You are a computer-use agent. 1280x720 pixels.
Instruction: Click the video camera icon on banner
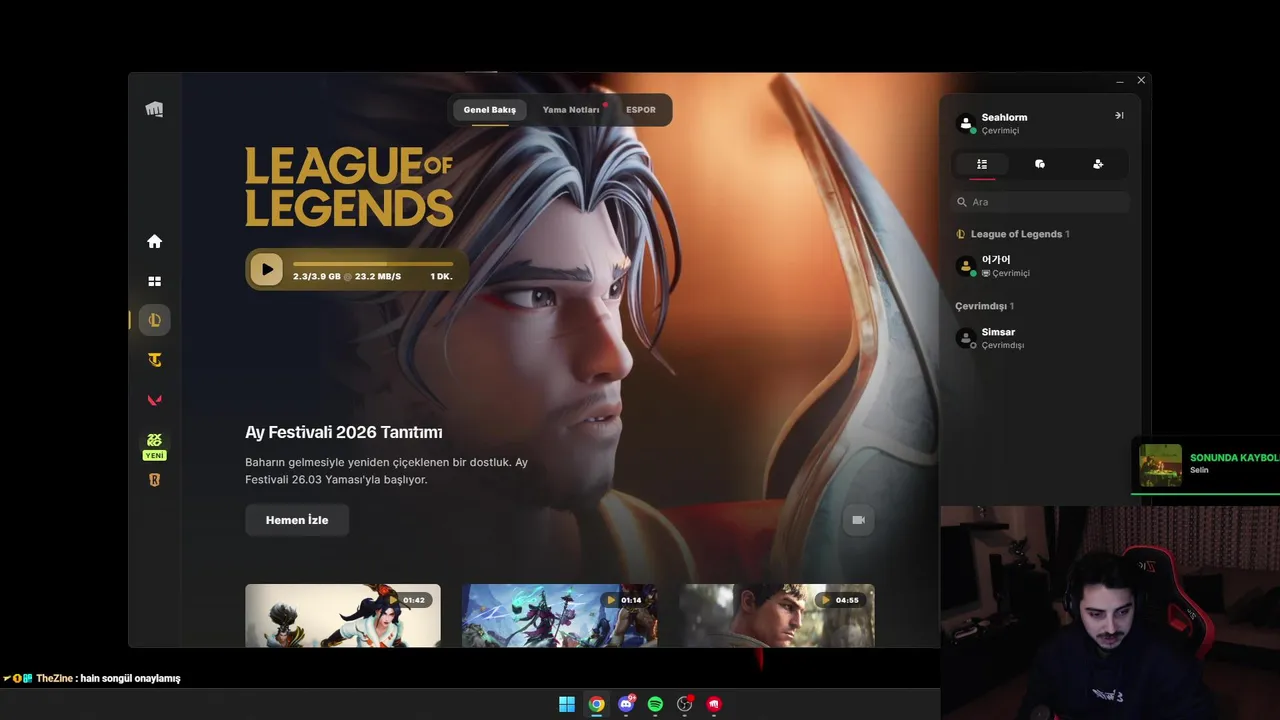[858, 520]
